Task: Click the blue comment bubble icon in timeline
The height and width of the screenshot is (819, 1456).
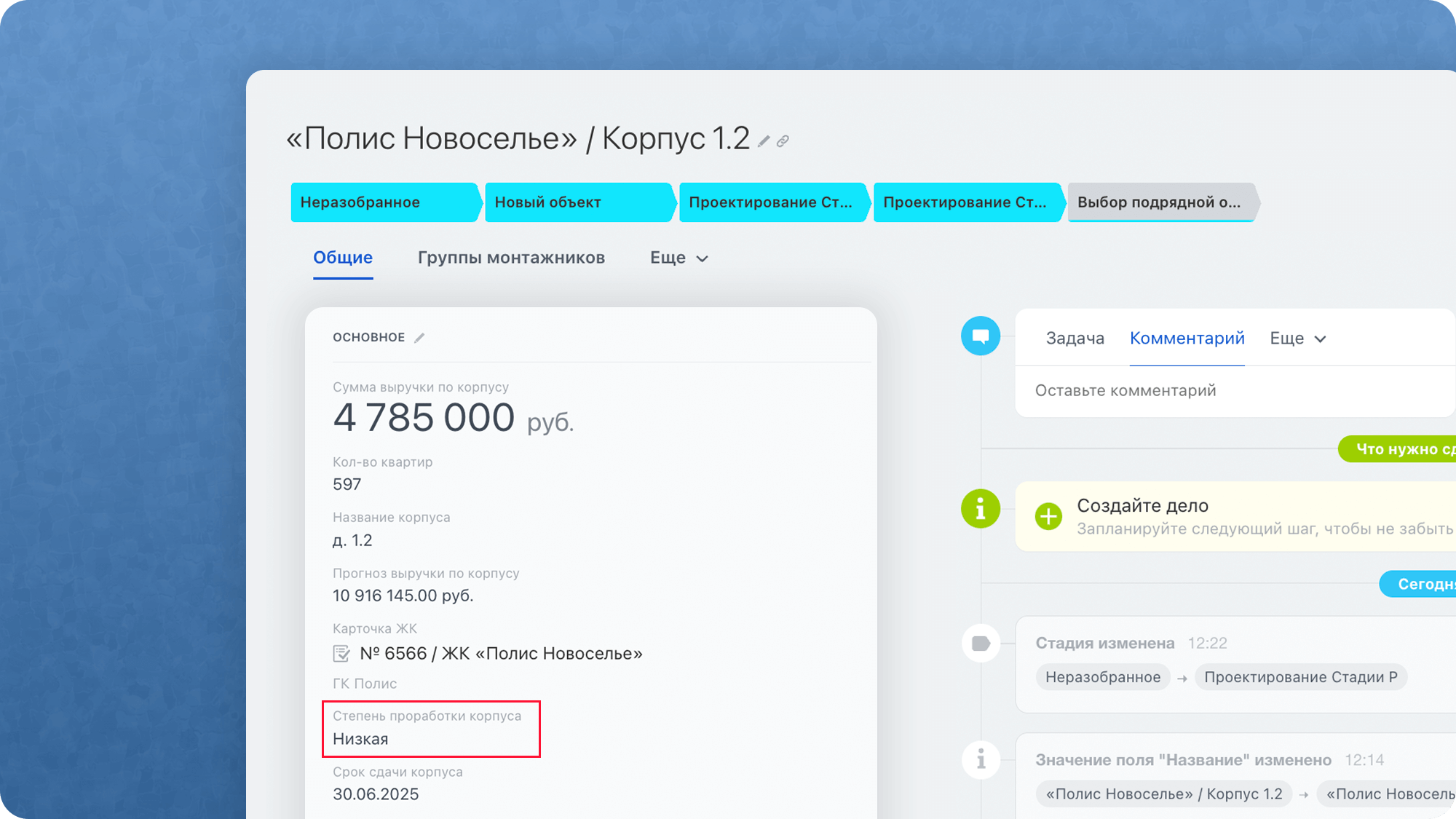Action: click(x=981, y=336)
